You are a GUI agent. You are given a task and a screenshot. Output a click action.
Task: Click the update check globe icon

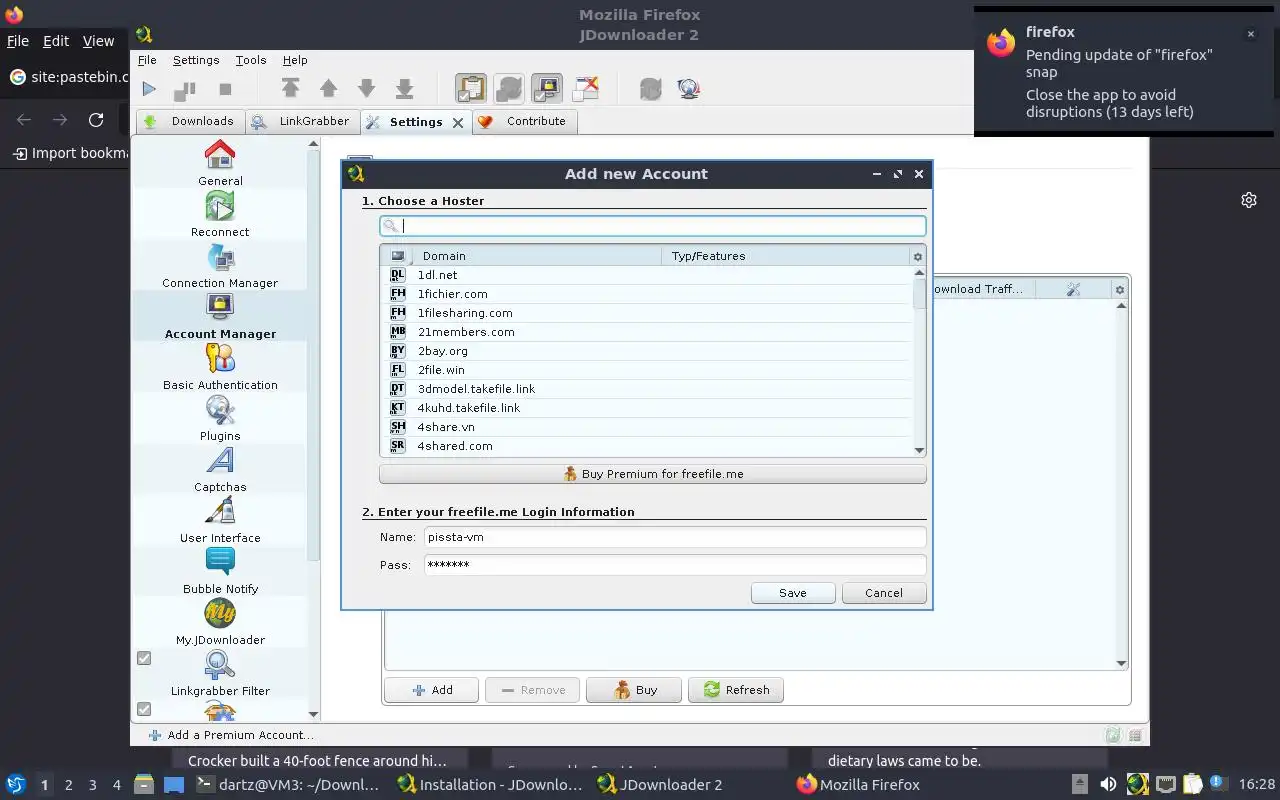pos(688,89)
